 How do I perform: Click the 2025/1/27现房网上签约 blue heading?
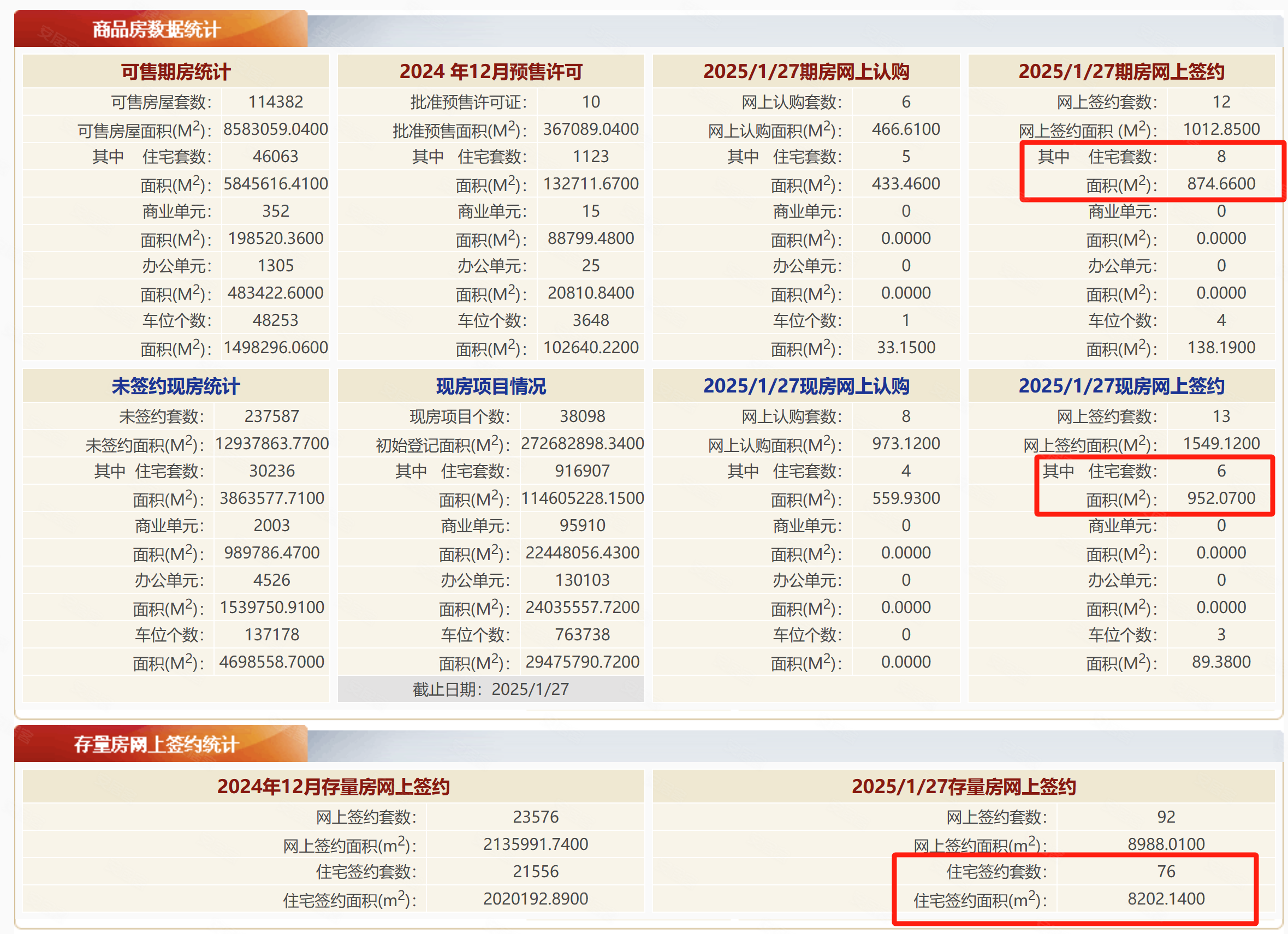(1121, 386)
